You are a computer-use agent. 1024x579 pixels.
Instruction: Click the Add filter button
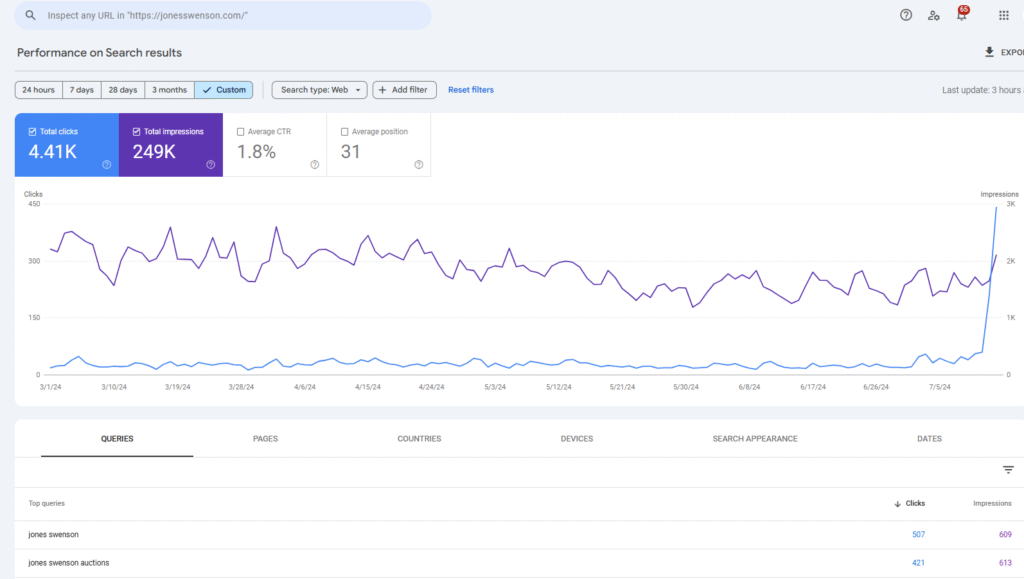[x=404, y=90]
